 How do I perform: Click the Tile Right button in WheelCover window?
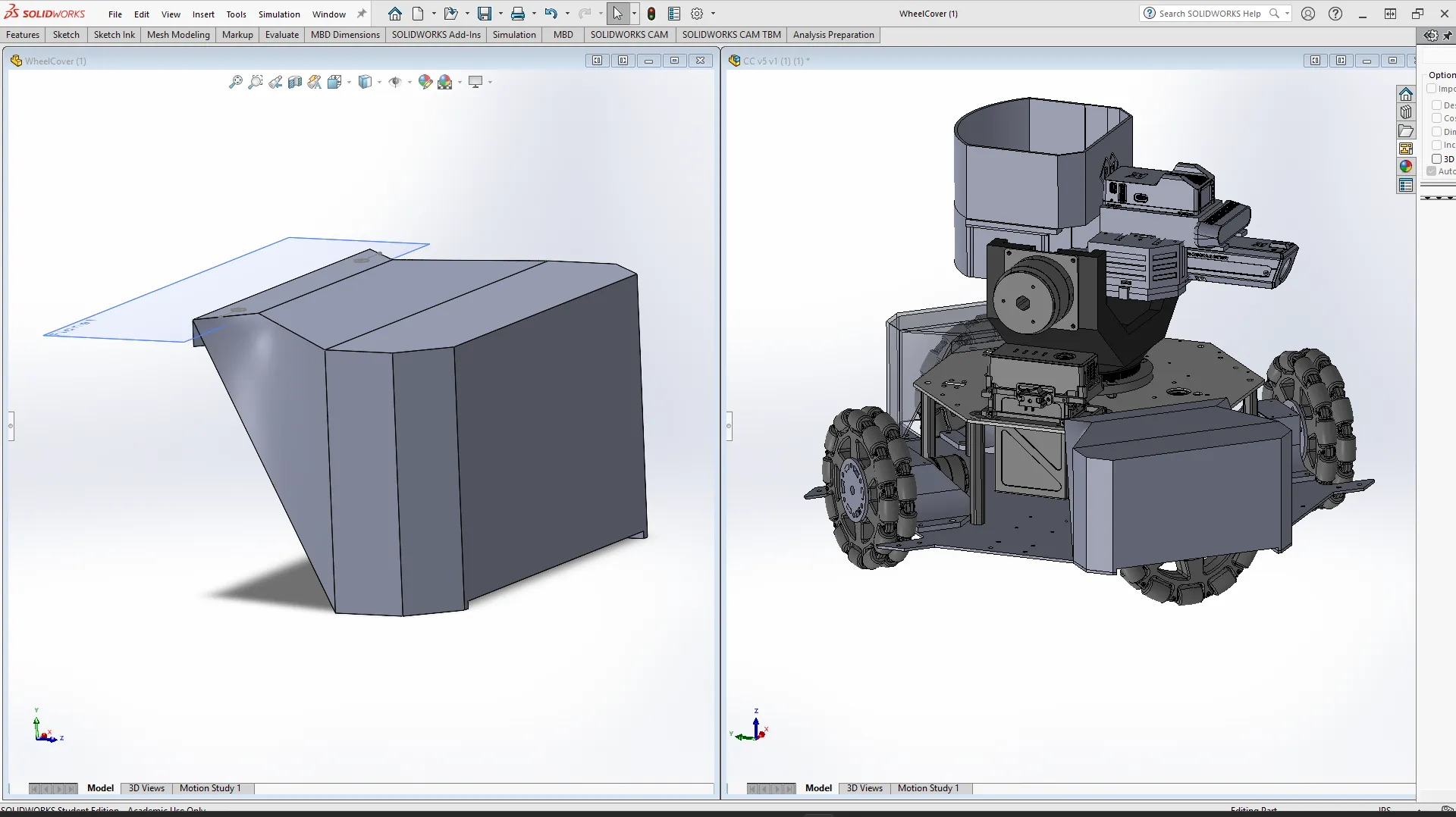pos(623,61)
